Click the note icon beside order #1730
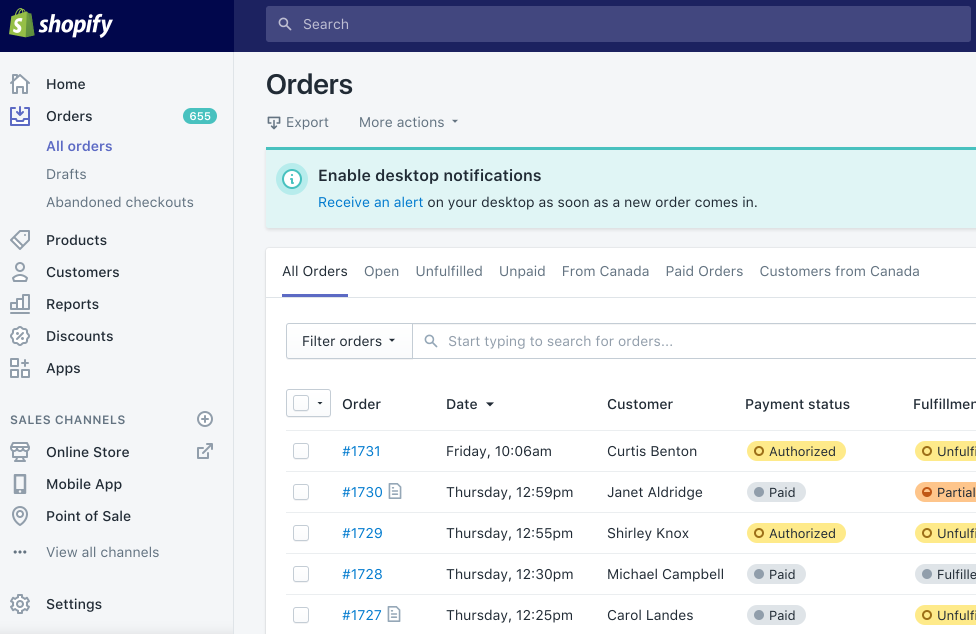Image resolution: width=976 pixels, height=634 pixels. tap(395, 491)
